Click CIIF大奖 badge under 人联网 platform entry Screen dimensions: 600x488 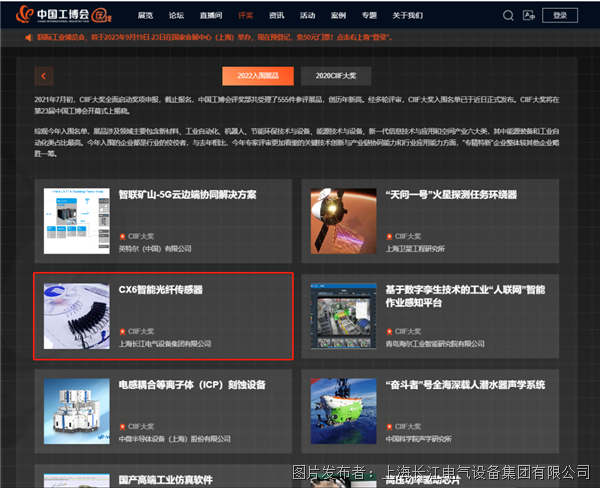pos(404,331)
